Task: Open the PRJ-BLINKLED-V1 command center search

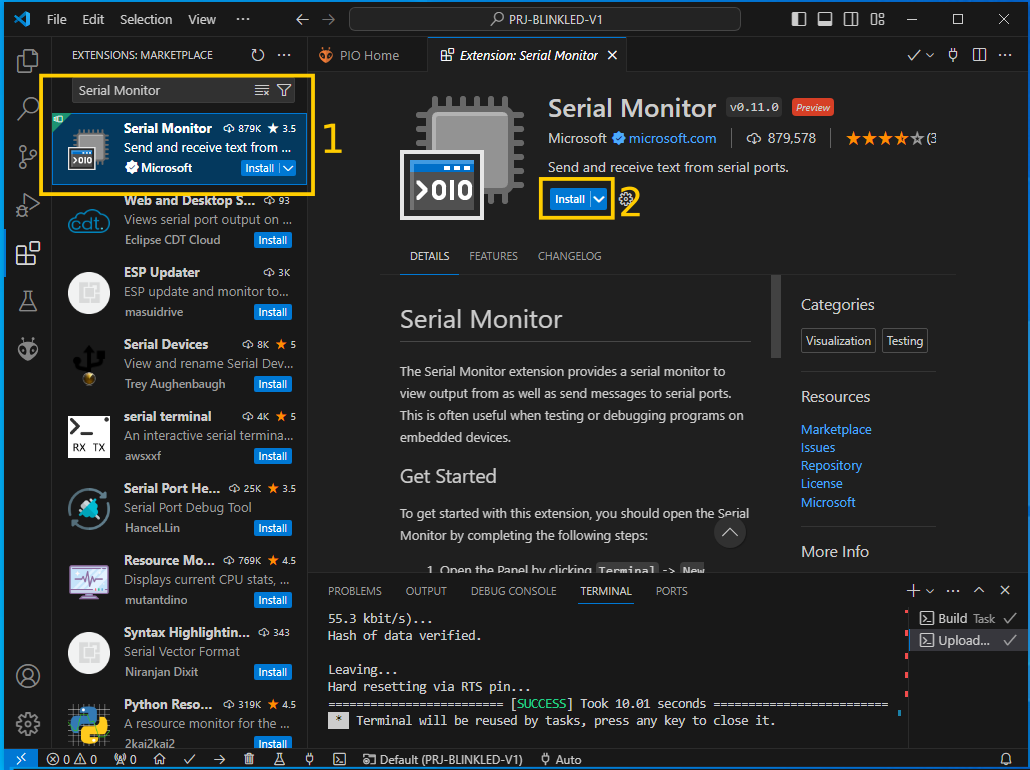Action: [545, 20]
